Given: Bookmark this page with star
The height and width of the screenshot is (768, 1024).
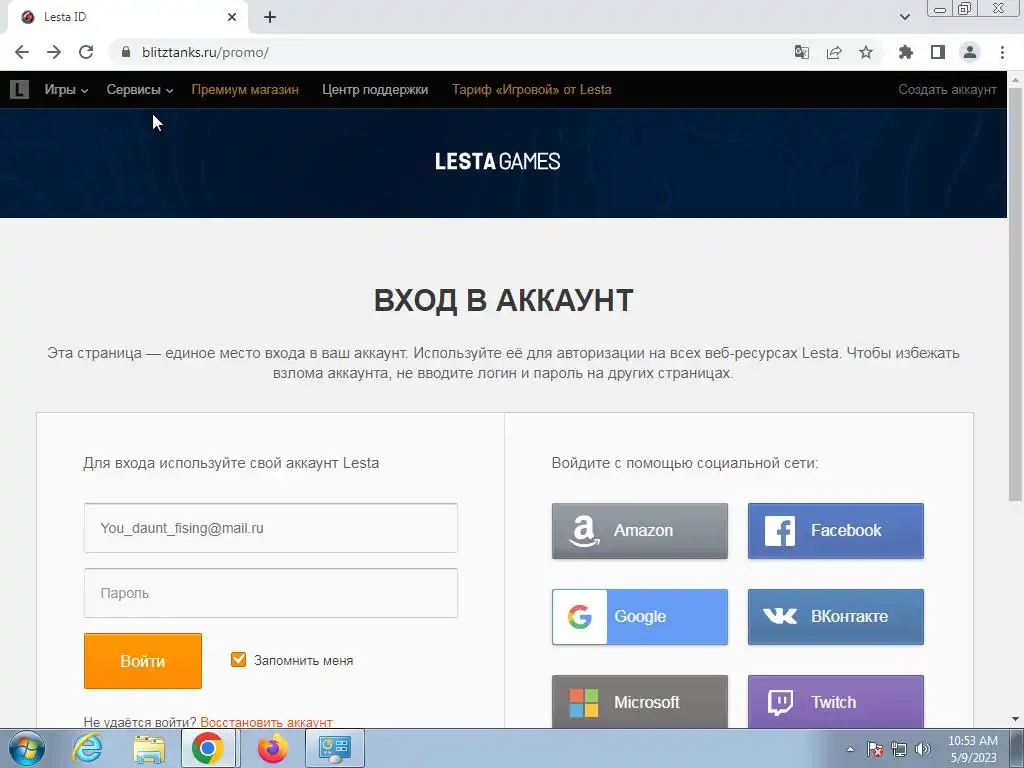Looking at the screenshot, I should point(866,52).
